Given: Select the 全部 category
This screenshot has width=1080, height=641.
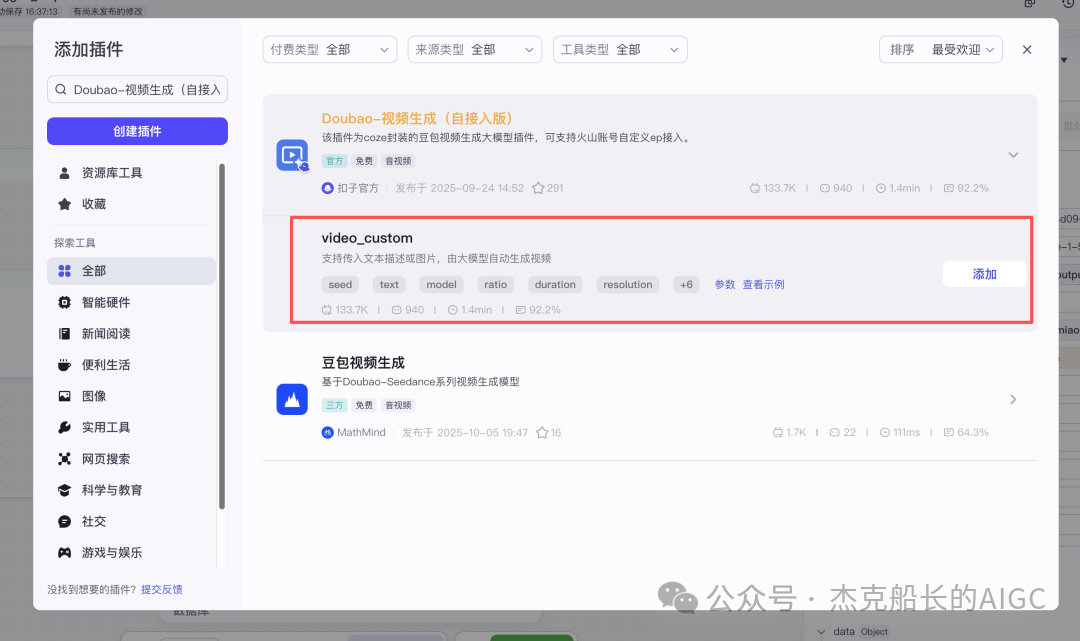Looking at the screenshot, I should click(132, 271).
